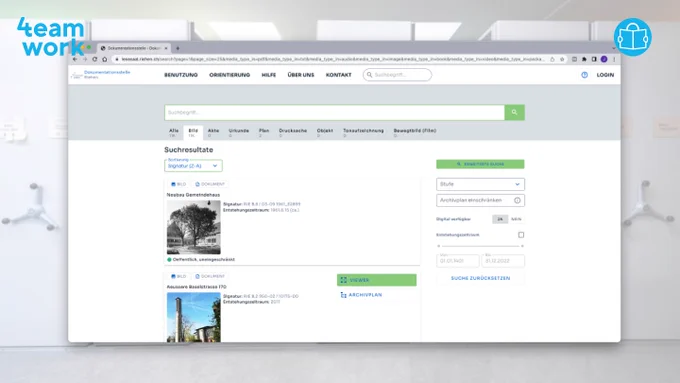The image size is (680, 383).
Task: Open the Sortierung Signatur dropdown
Action: 193,166
